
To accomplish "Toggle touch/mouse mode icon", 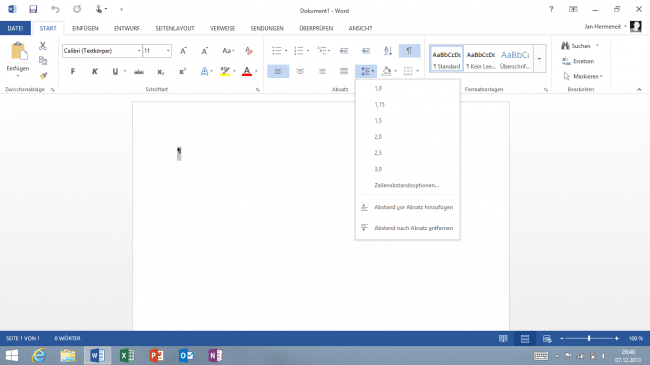I will coord(99,9).
